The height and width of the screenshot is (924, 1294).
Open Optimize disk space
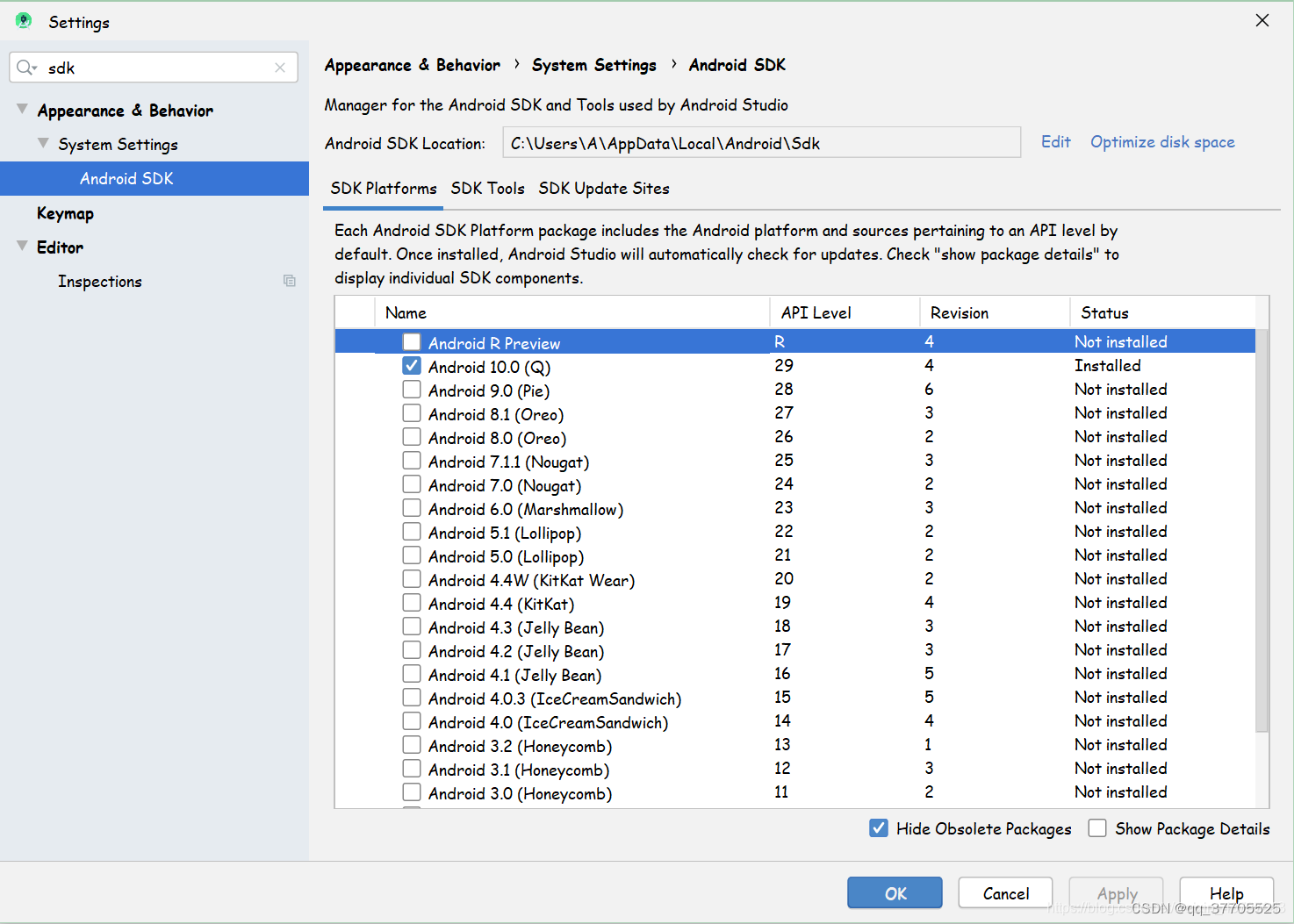coord(1162,141)
